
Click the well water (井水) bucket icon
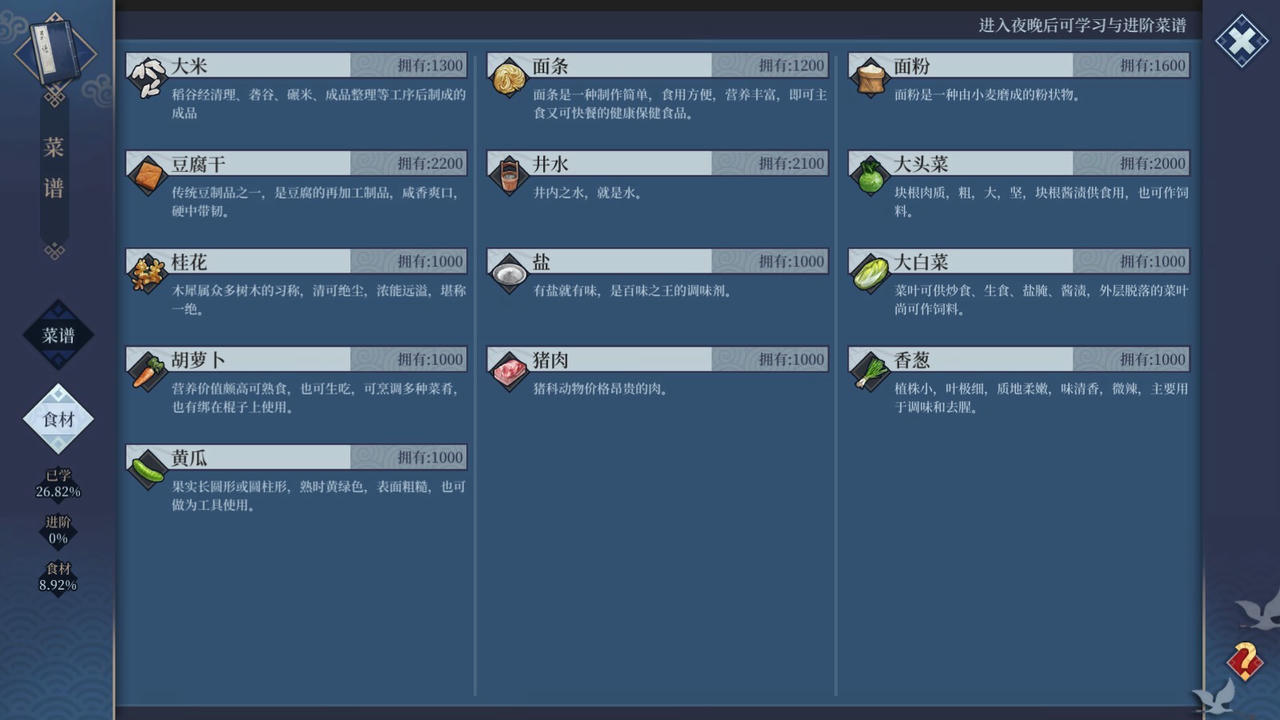coord(509,175)
